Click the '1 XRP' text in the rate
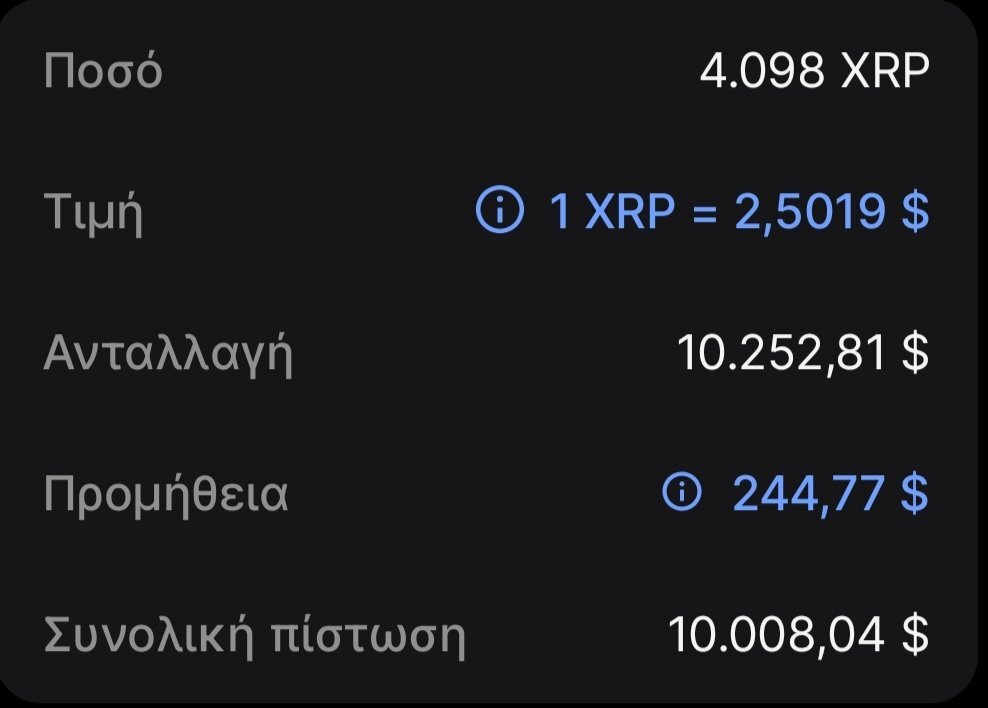This screenshot has height=708, width=988. [612, 211]
